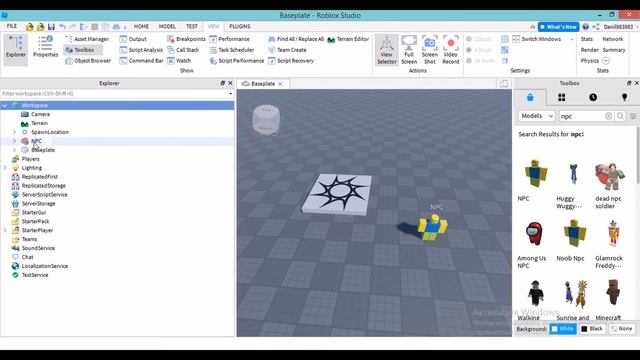Open the Watch window

(x=179, y=60)
